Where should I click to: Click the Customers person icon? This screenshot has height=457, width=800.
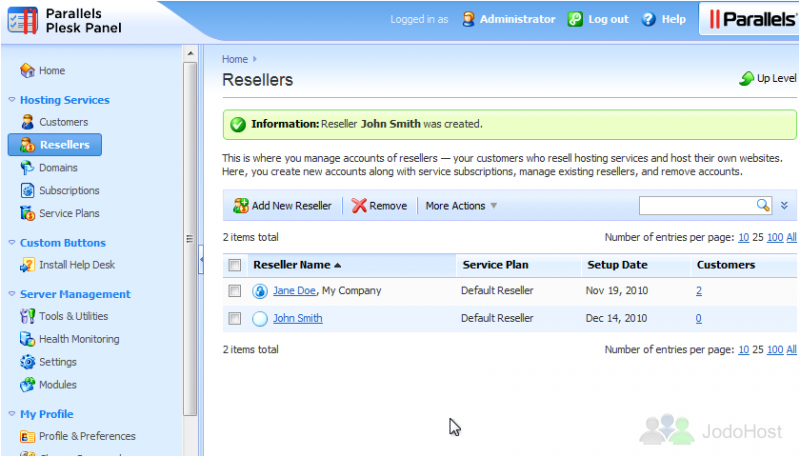pos(27,122)
